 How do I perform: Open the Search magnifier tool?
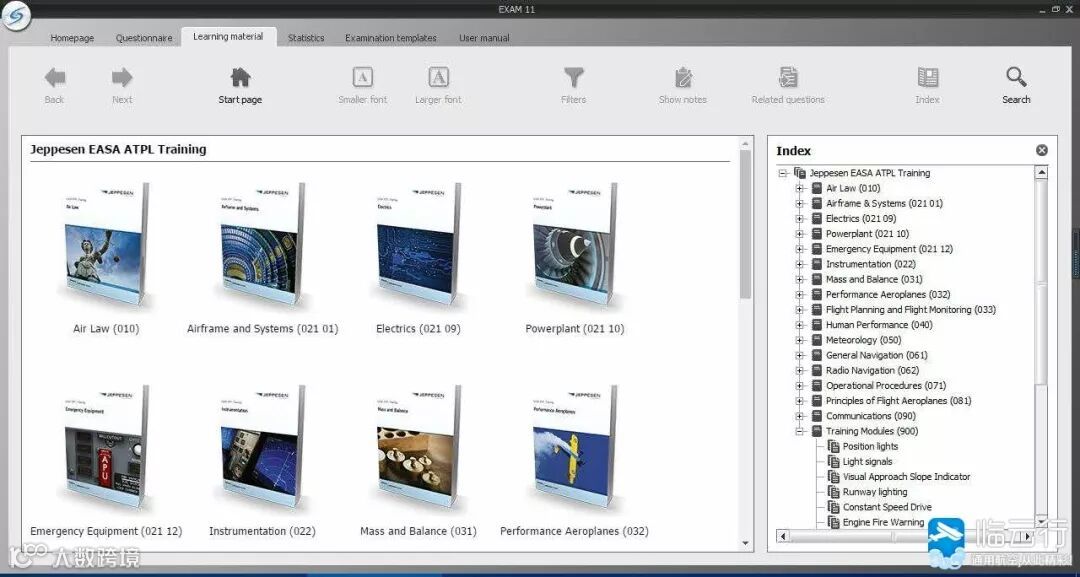tap(1016, 78)
